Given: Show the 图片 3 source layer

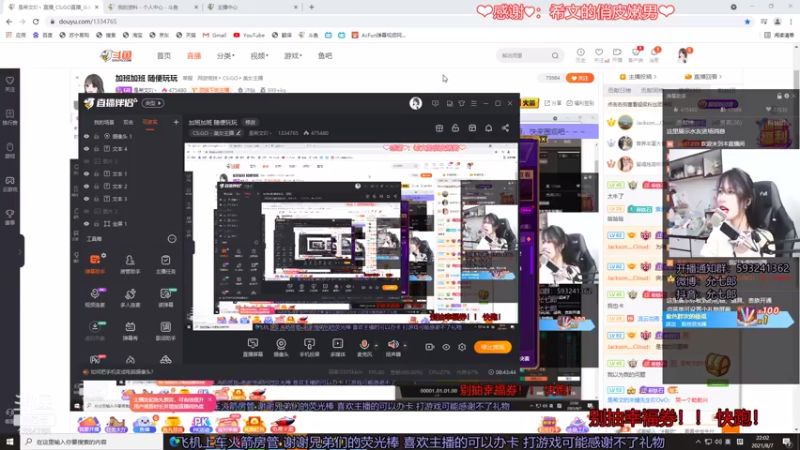Looking at the screenshot, I should click(86, 161).
